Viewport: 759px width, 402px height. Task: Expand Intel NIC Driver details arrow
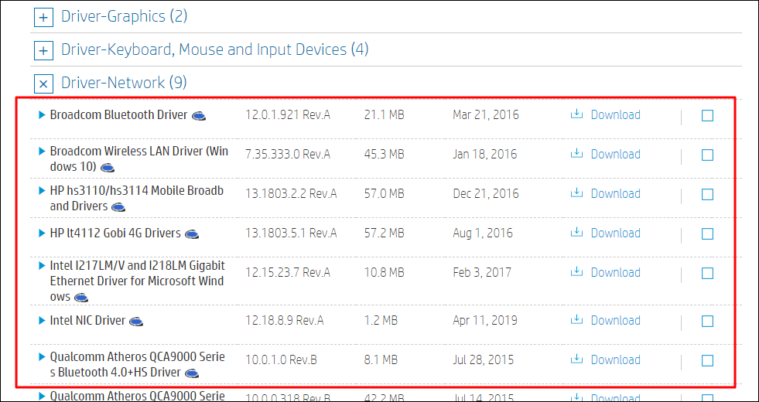[41, 320]
